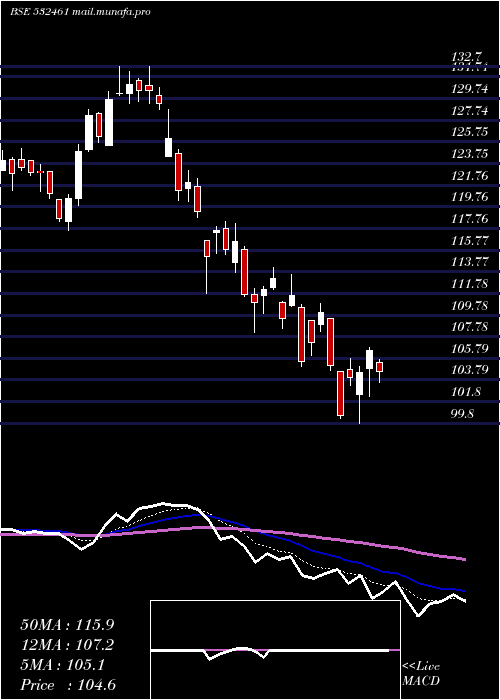Select the 123.75 price axis label

click(x=469, y=154)
